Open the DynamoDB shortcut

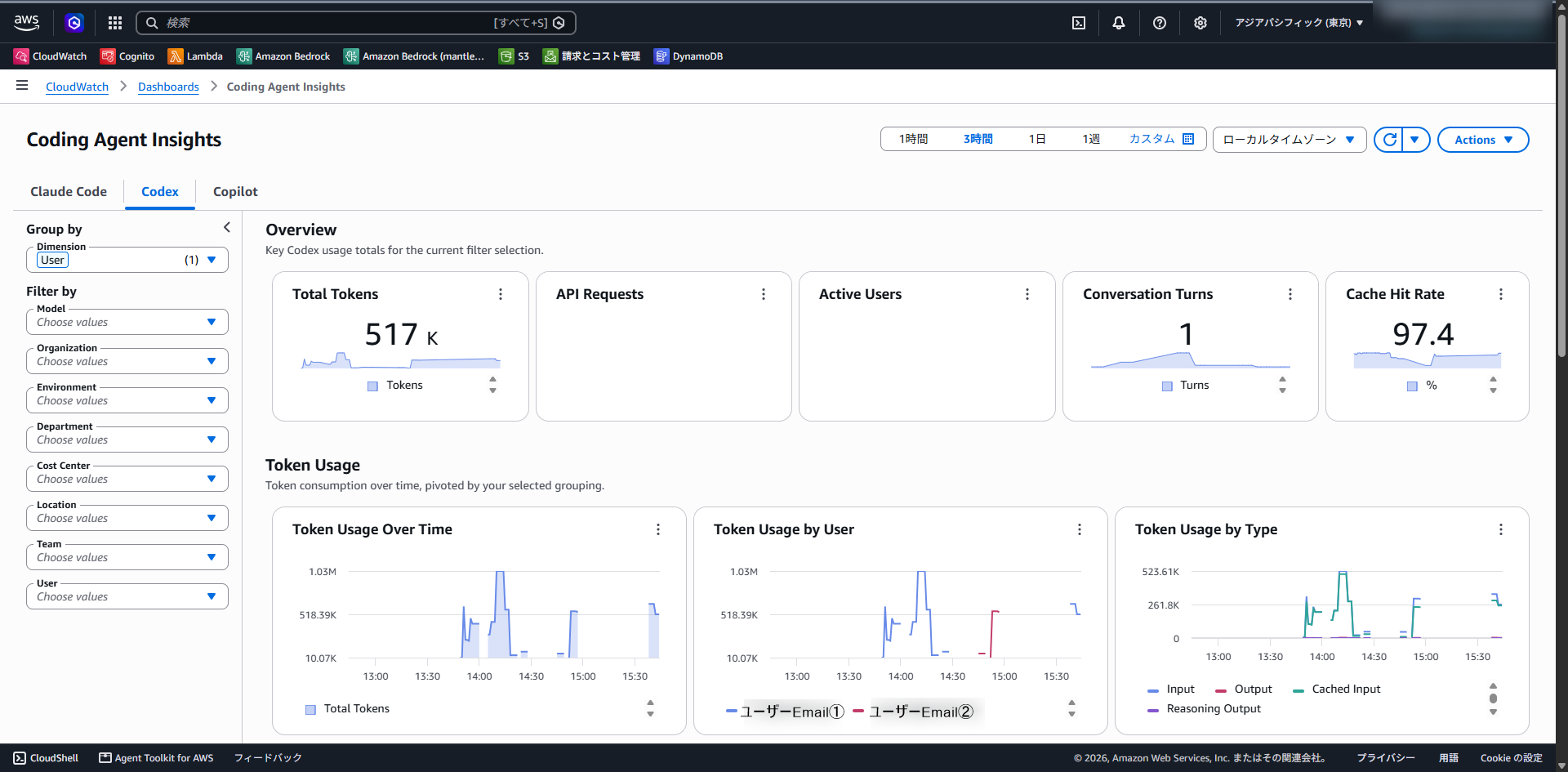(x=688, y=56)
